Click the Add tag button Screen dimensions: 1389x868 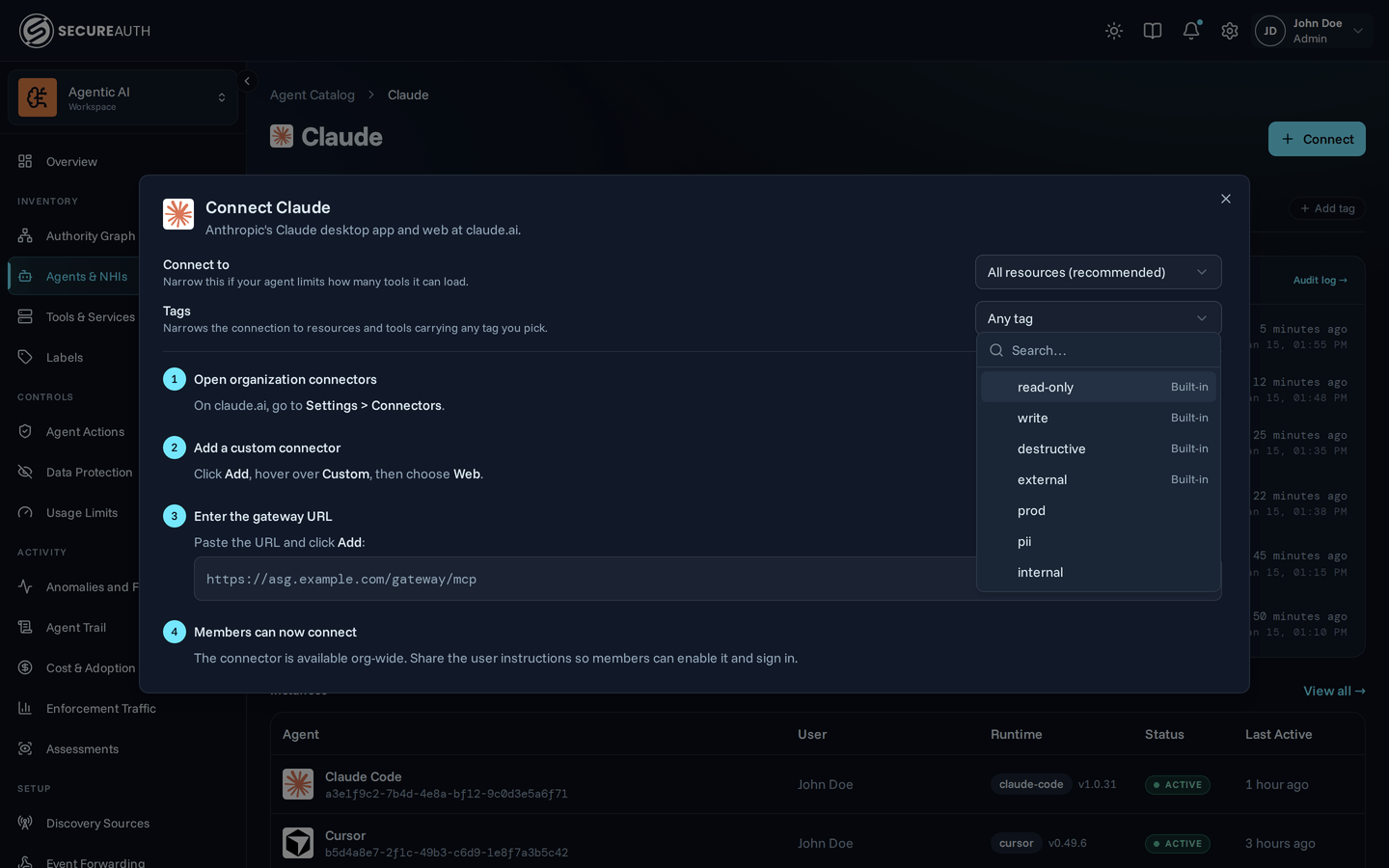tap(1327, 208)
